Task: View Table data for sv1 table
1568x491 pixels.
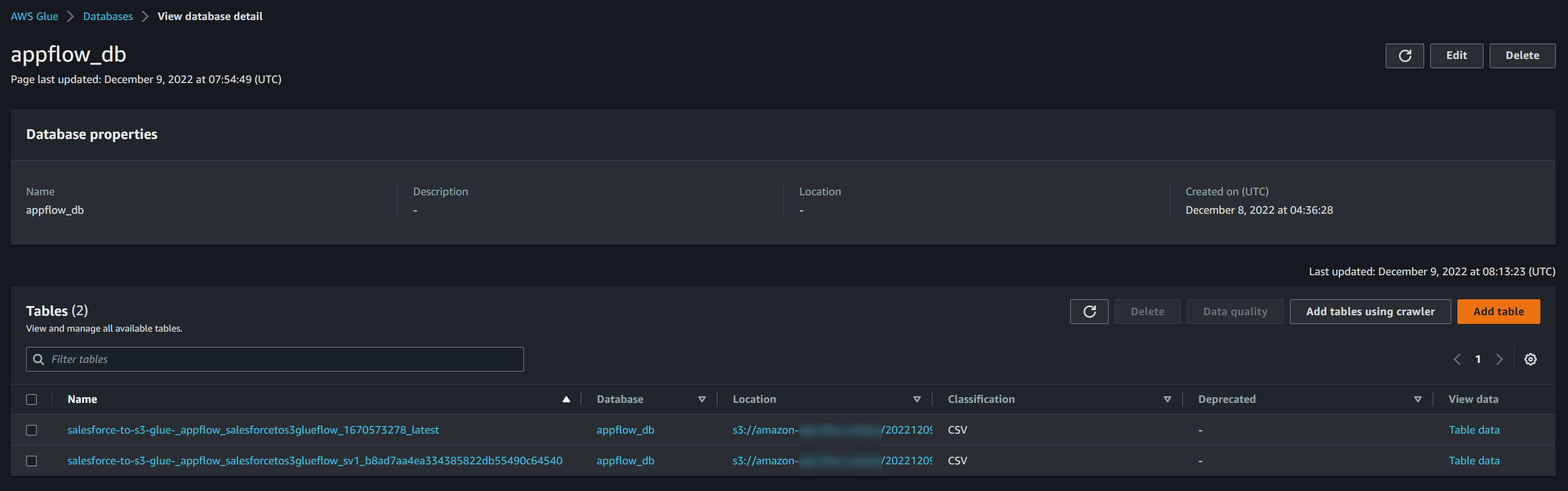Action: 1474,461
